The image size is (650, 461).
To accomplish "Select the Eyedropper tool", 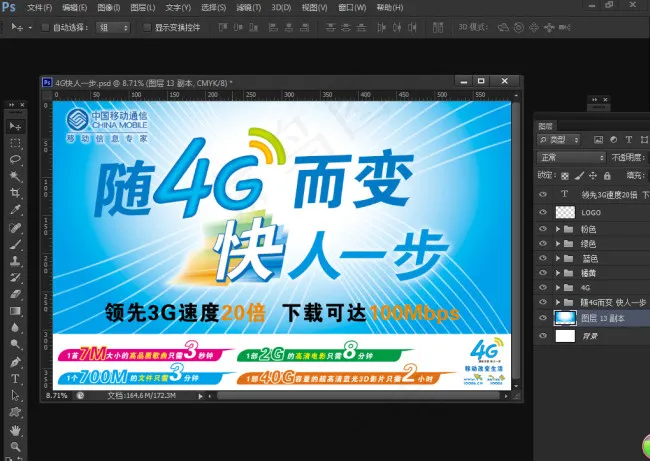I will point(15,210).
